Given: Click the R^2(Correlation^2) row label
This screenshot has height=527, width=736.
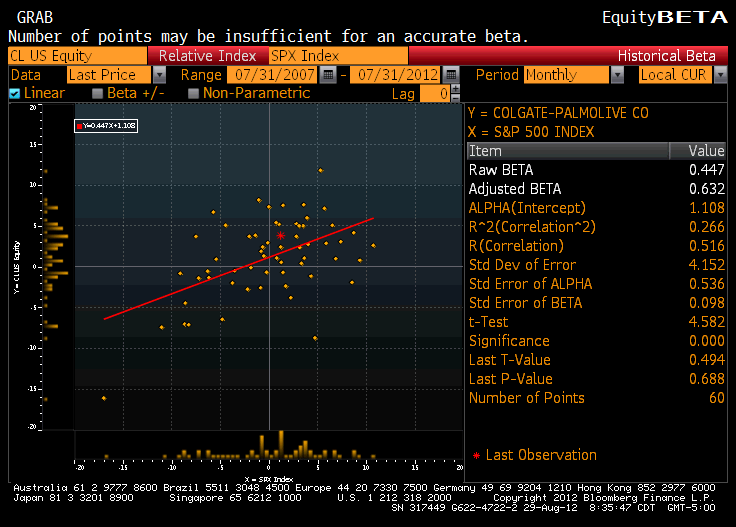Looking at the screenshot, I should click(x=532, y=227).
